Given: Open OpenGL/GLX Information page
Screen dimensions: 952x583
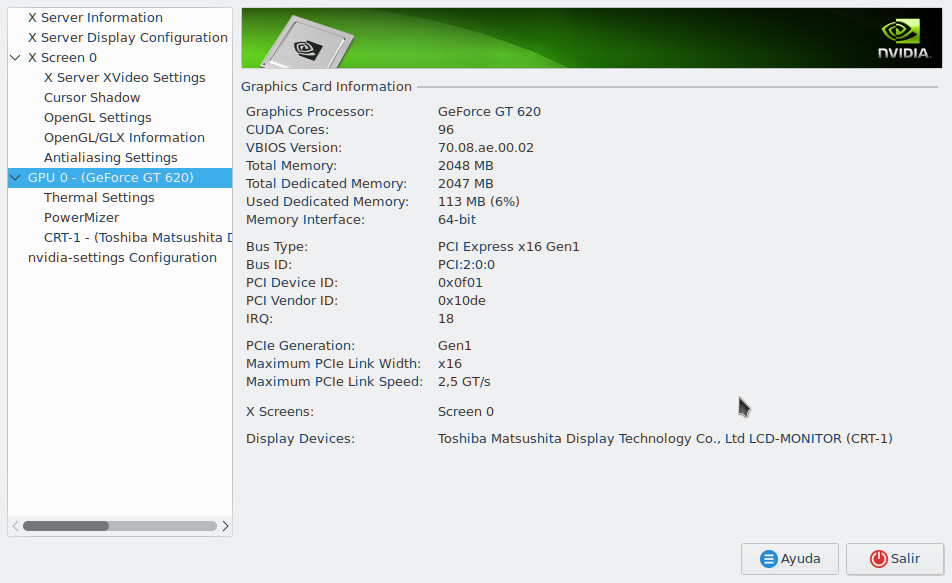Looking at the screenshot, I should (124, 138).
